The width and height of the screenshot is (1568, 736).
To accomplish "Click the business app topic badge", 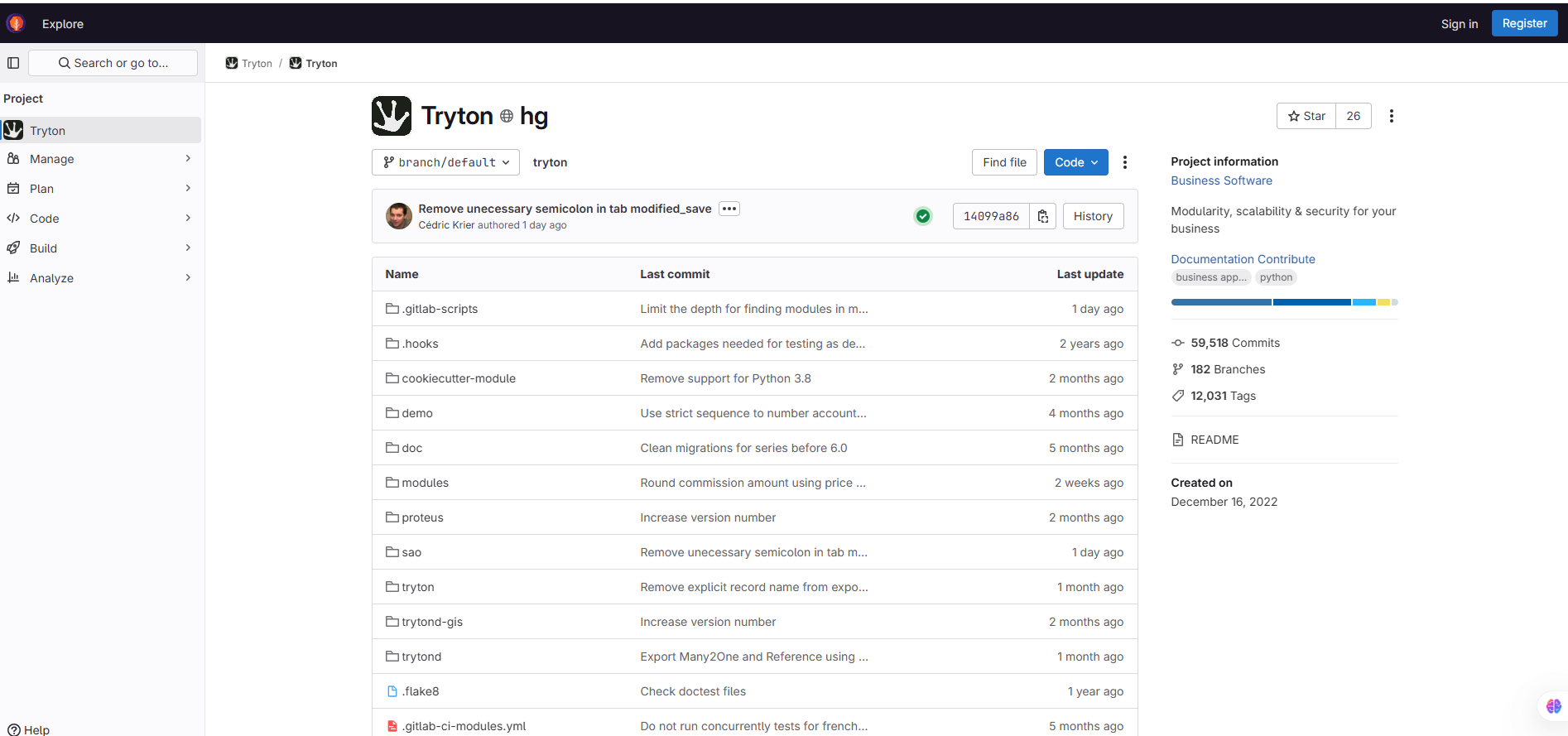I will 1210,277.
